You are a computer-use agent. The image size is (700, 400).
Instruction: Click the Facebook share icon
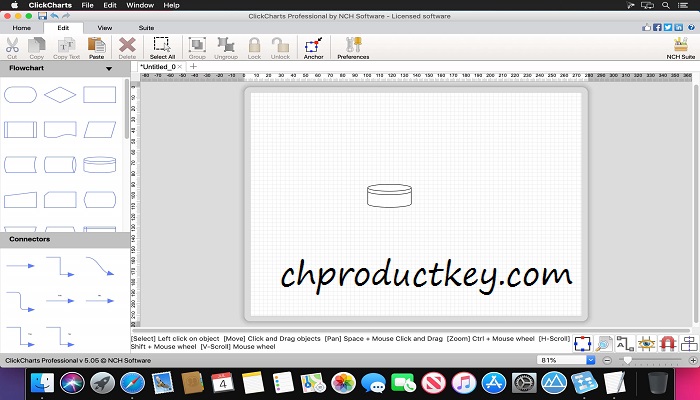[657, 27]
